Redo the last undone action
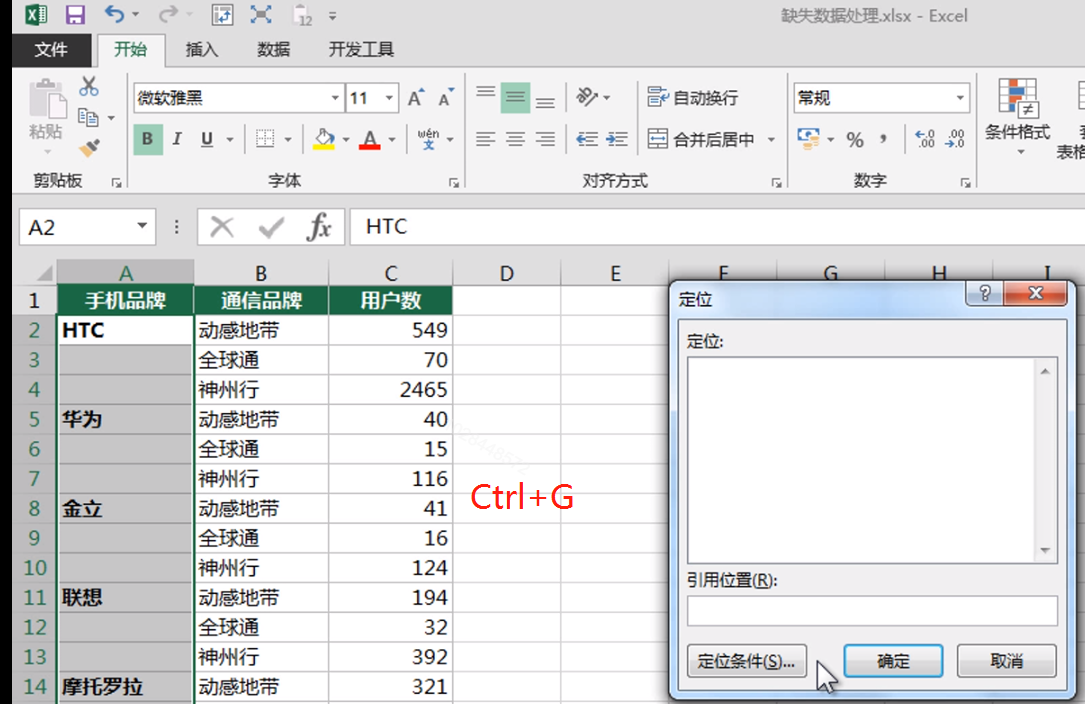Viewport: 1085px width, 704px height. [x=167, y=14]
